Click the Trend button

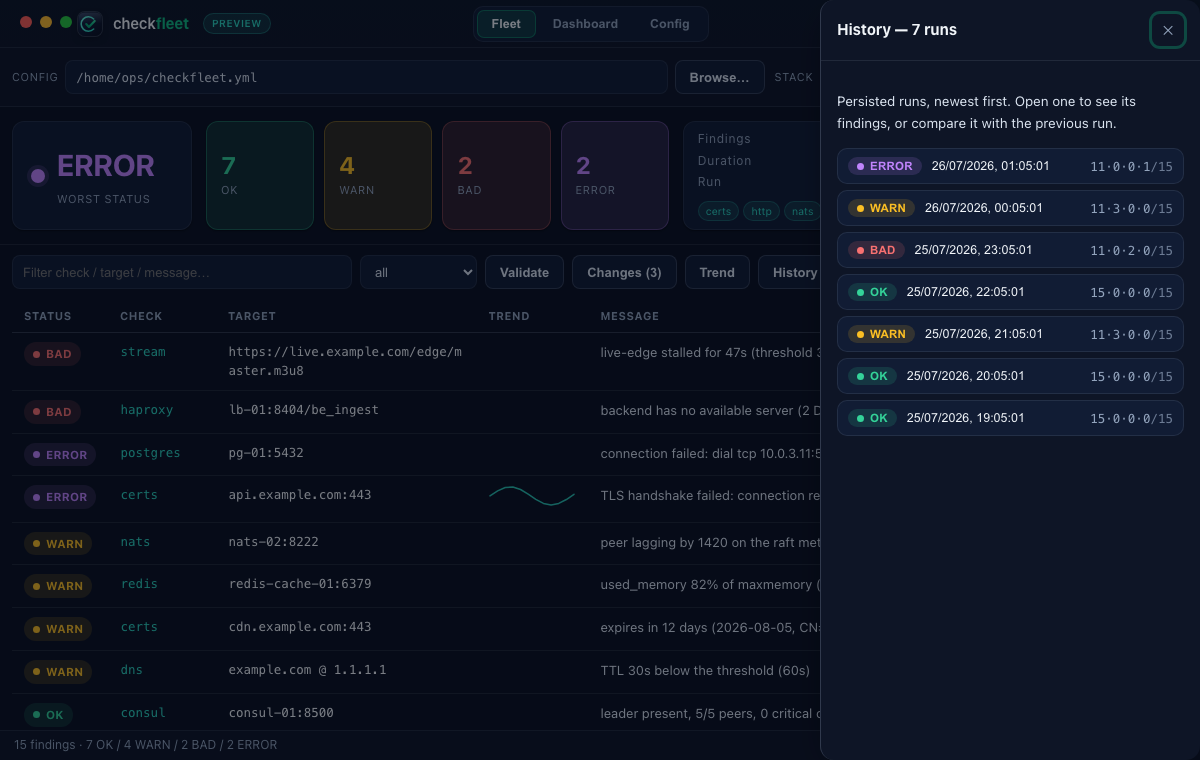tap(717, 272)
